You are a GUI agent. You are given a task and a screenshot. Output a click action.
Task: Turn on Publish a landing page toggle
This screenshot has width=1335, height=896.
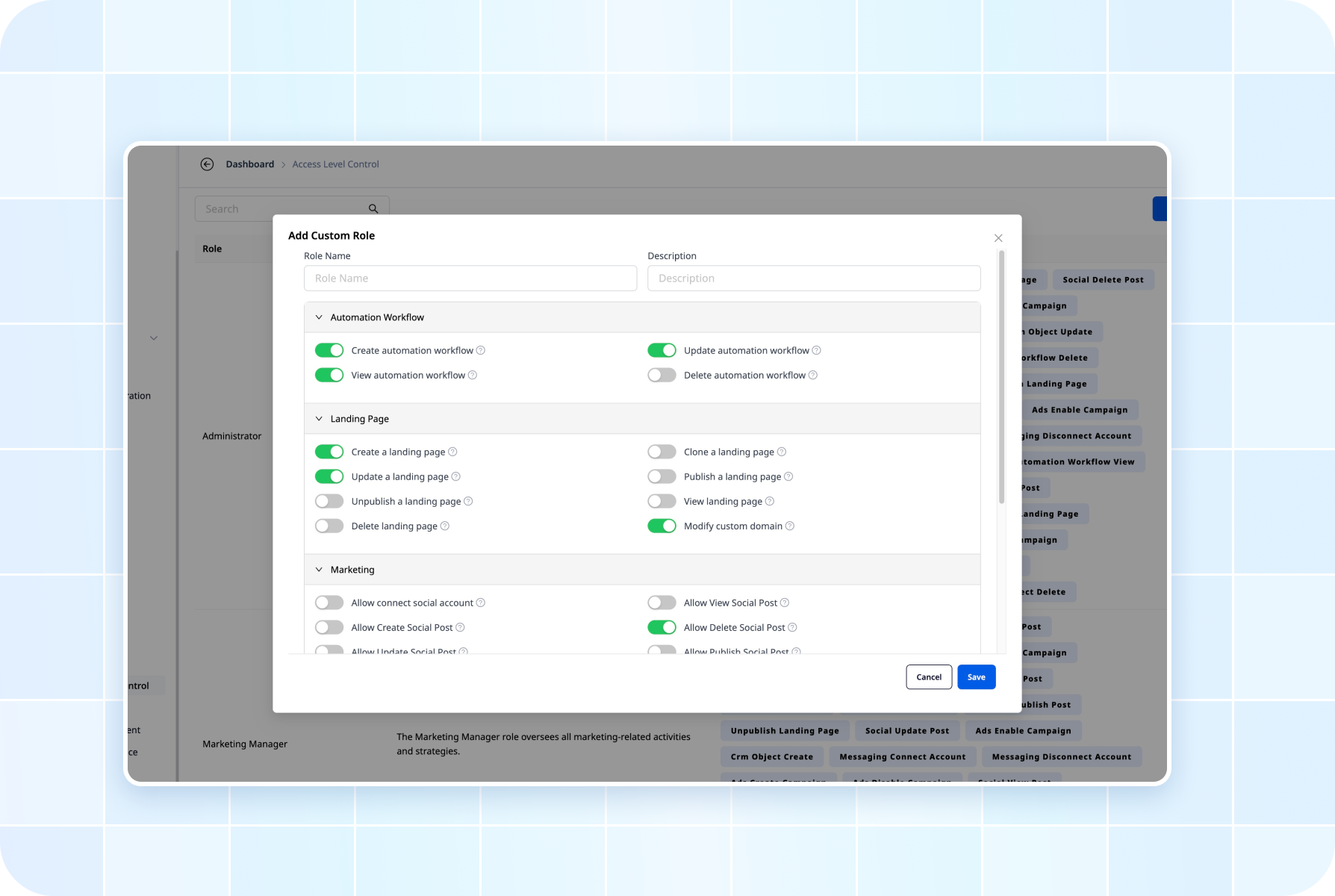pos(662,476)
